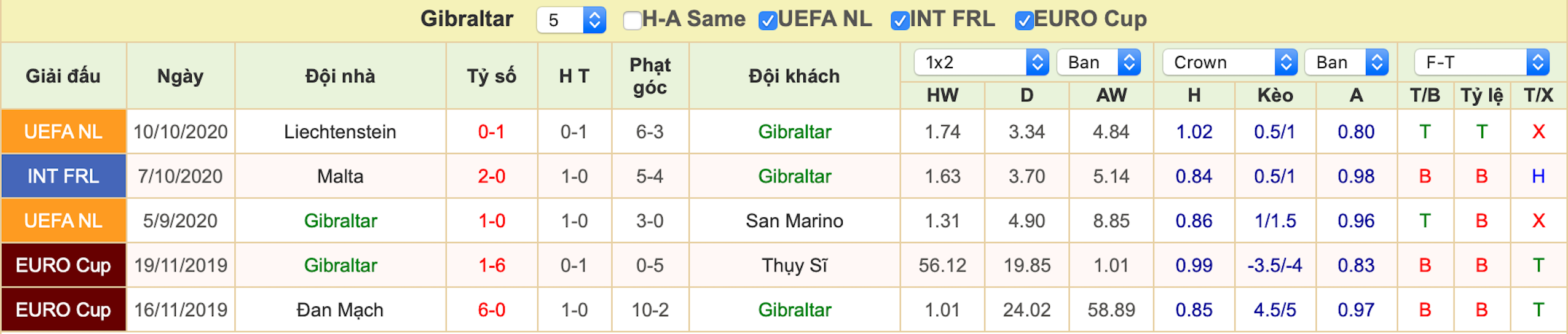
Task: Uncheck the INT FRL filter checkbox
Action: point(900,20)
